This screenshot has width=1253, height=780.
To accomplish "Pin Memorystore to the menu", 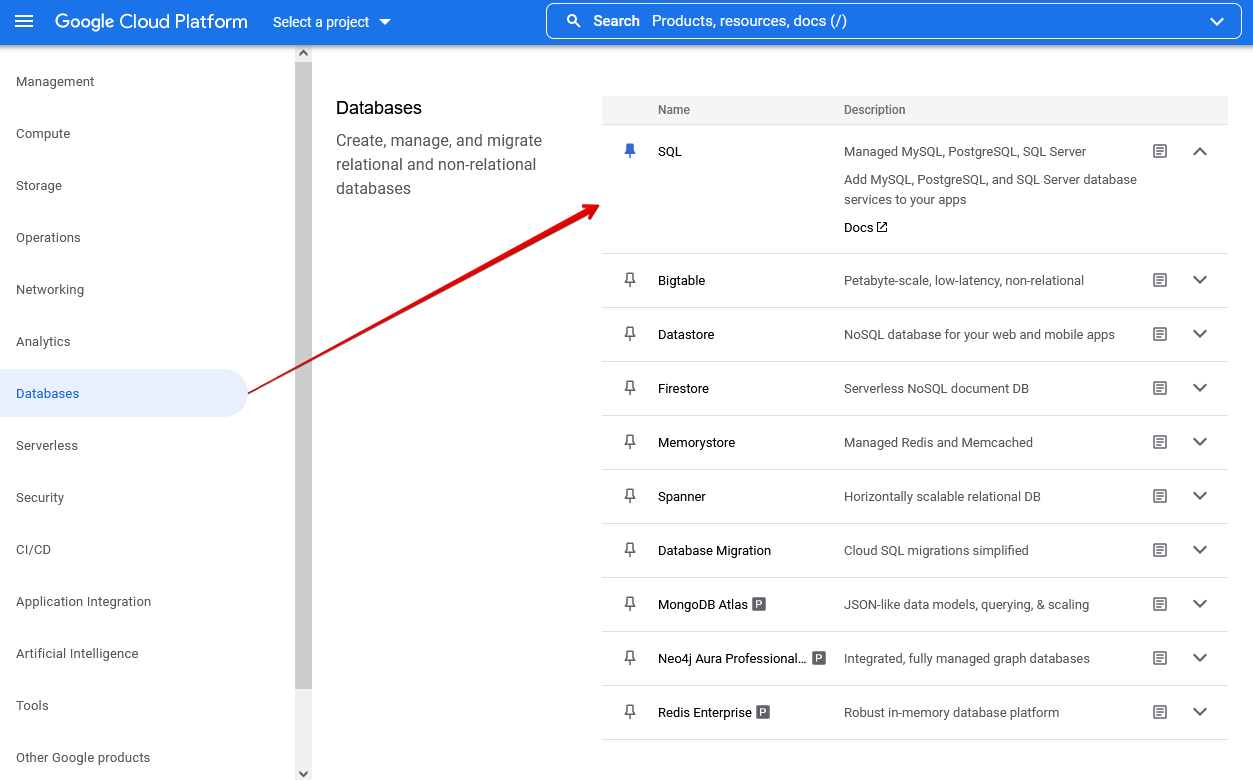I will coord(630,442).
